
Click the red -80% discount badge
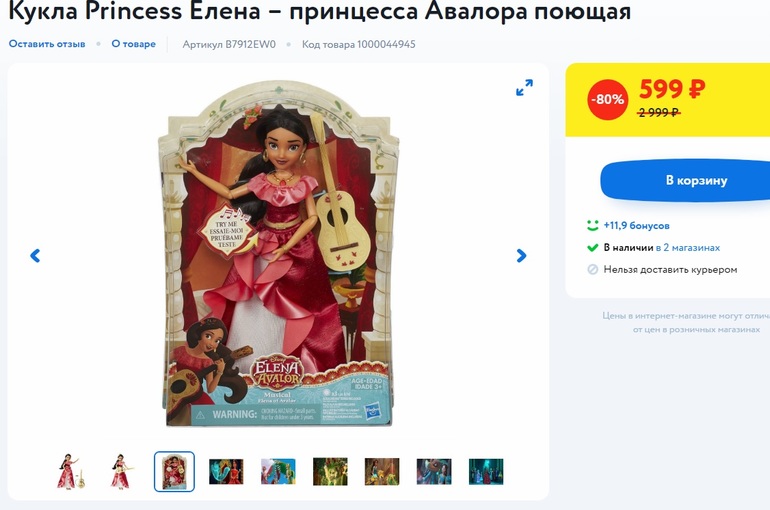point(607,100)
